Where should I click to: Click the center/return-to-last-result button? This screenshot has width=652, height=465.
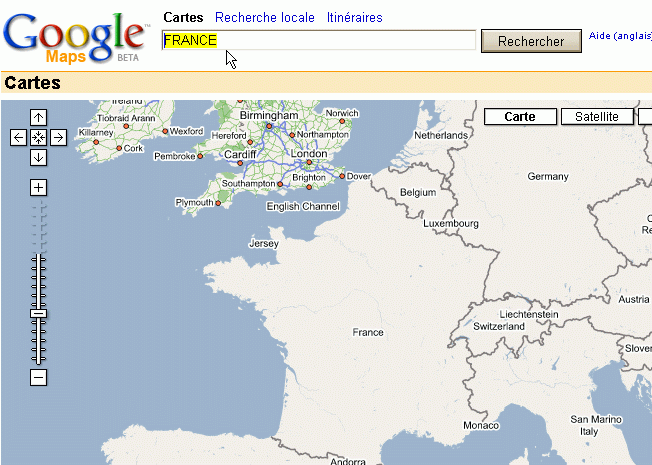[38, 138]
